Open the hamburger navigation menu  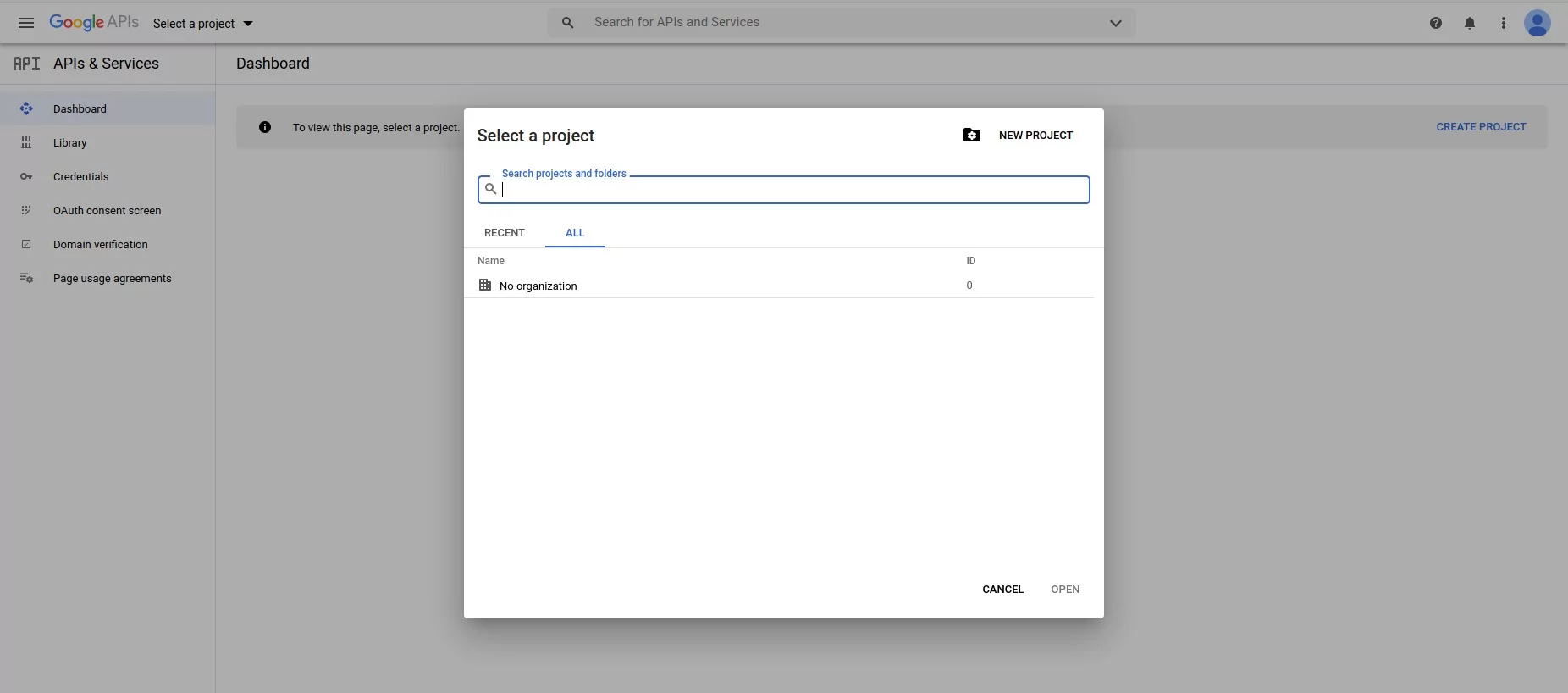(x=26, y=23)
